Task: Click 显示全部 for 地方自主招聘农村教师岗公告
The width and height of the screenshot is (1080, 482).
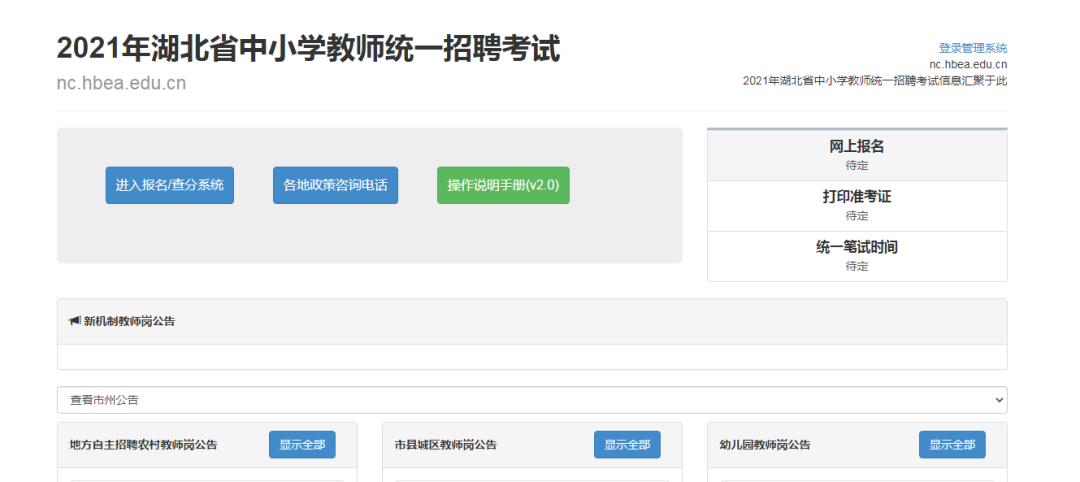Action: [x=302, y=445]
